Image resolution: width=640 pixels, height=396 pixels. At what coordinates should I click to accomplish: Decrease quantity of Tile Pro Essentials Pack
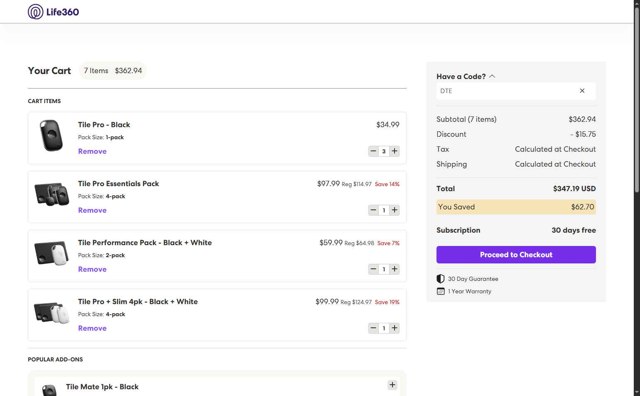pyautogui.click(x=373, y=210)
